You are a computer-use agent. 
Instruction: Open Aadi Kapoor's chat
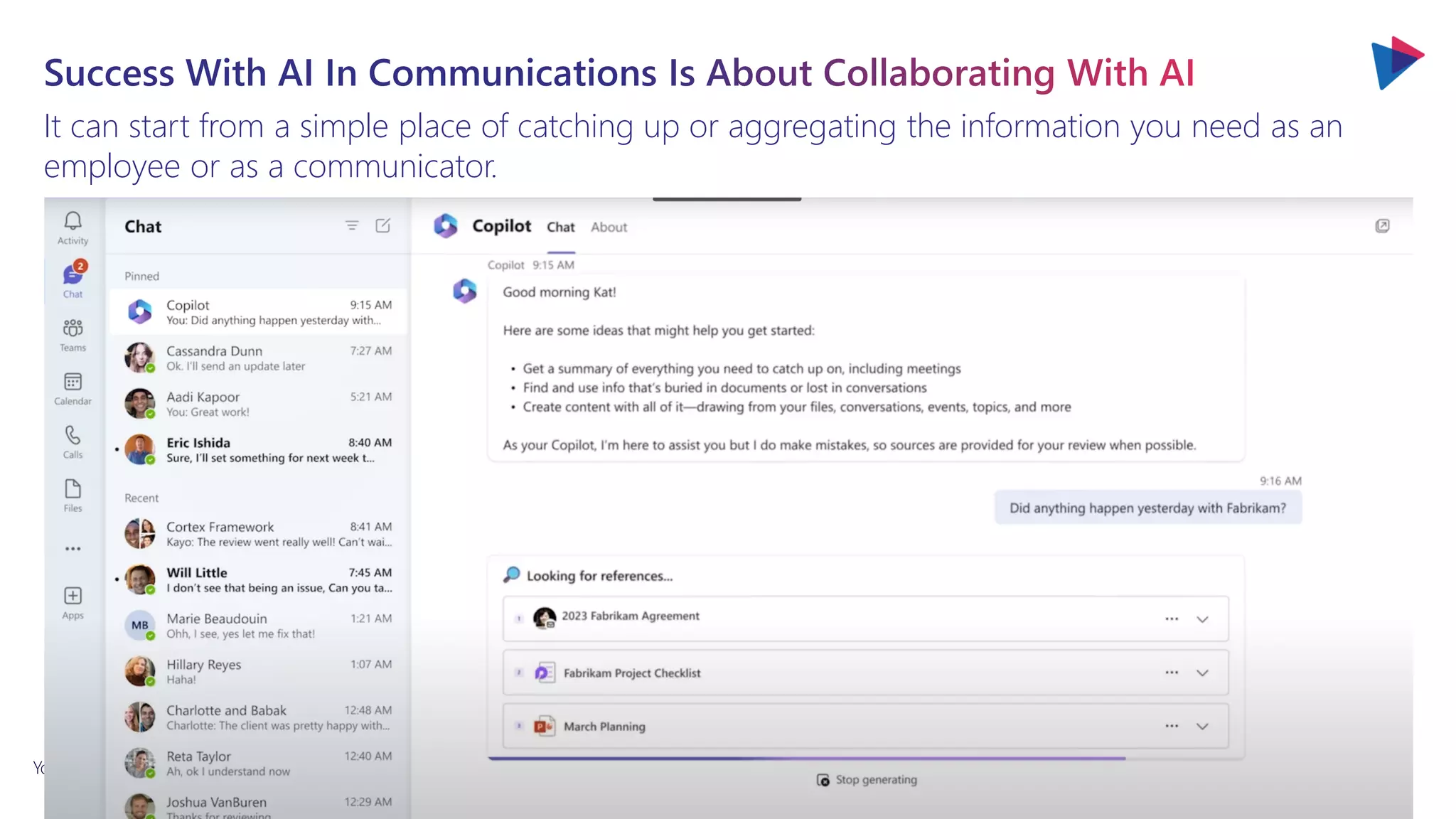pos(258,404)
